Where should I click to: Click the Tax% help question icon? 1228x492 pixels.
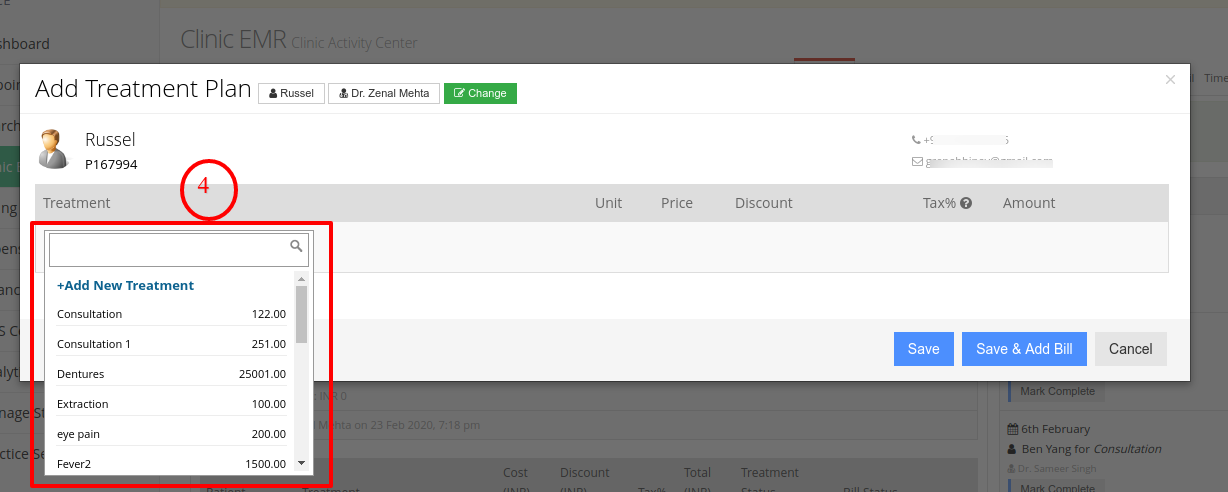point(967,203)
